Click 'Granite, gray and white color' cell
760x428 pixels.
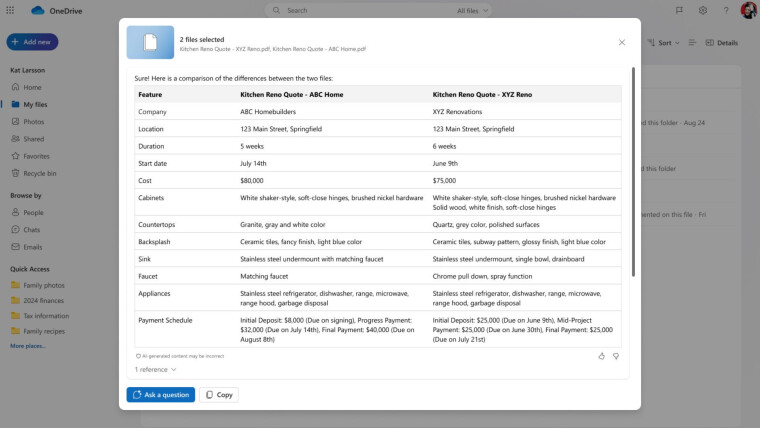point(283,224)
